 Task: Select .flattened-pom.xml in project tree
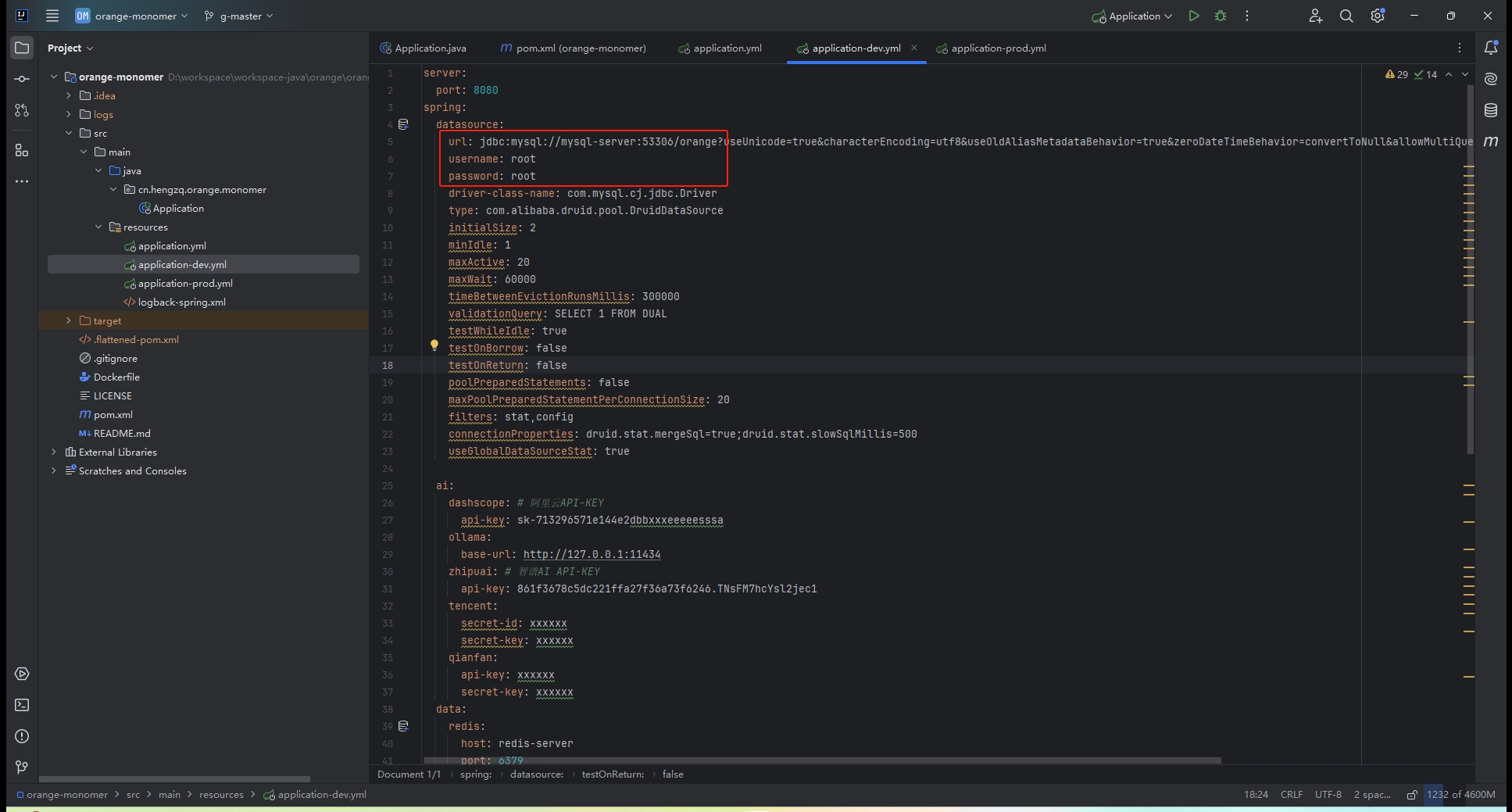[136, 339]
